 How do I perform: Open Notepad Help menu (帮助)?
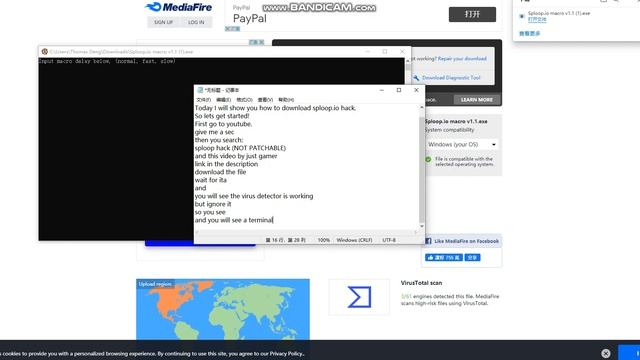coord(286,100)
